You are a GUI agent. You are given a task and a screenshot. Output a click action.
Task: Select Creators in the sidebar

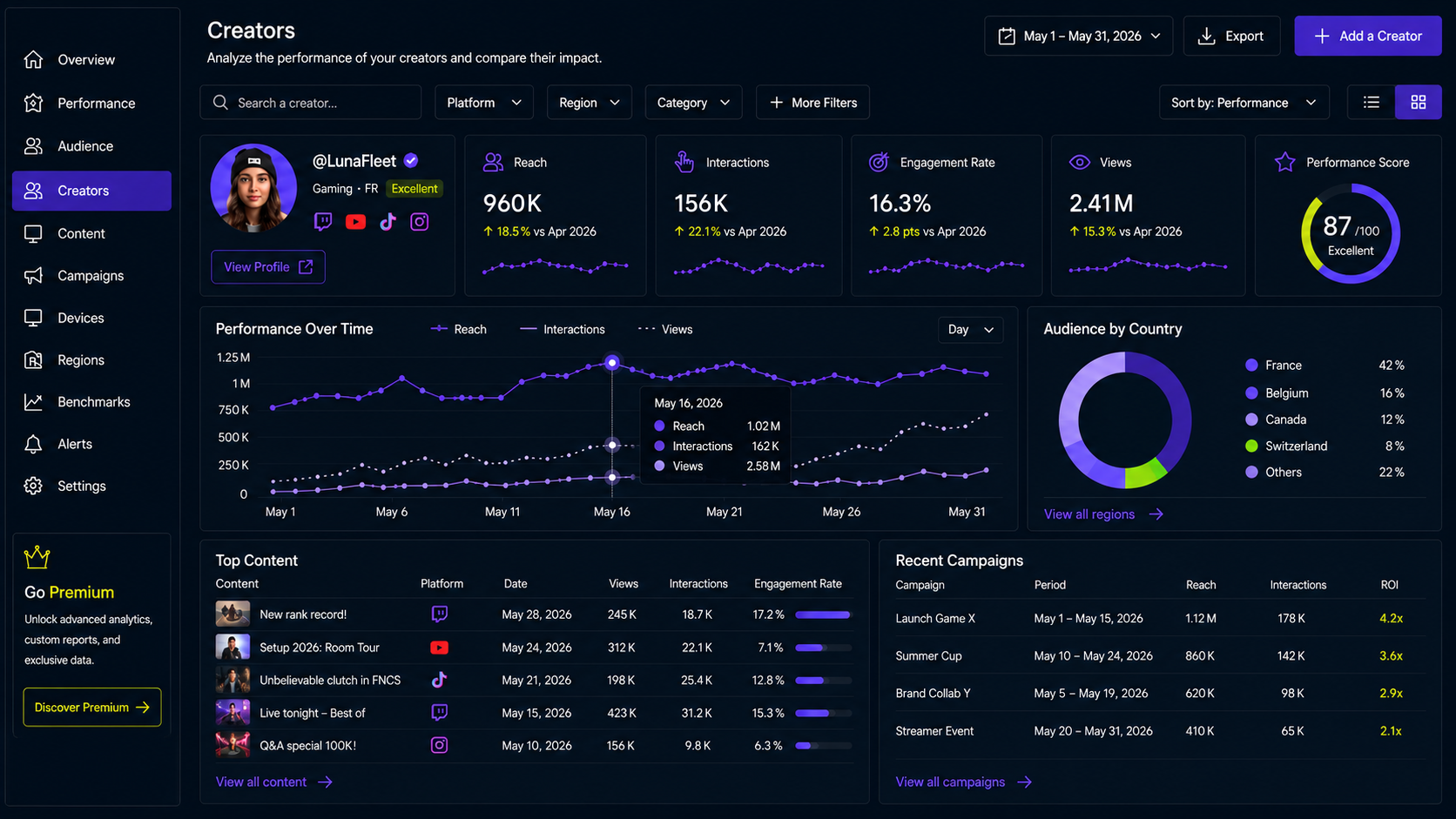(x=91, y=191)
